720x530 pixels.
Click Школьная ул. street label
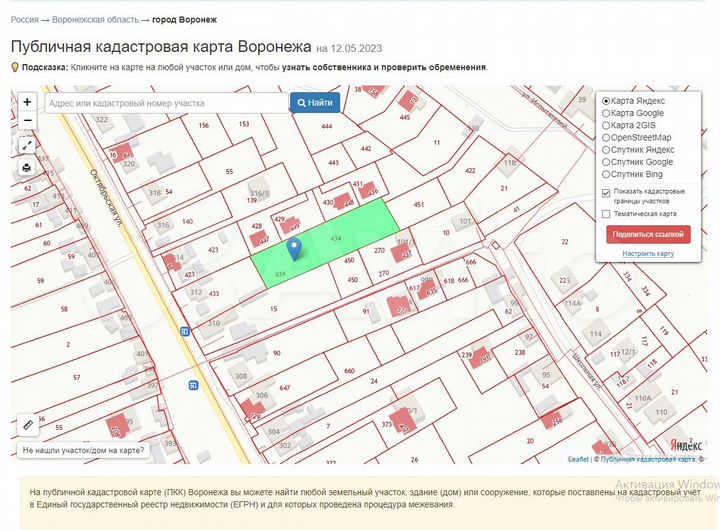coord(587,371)
